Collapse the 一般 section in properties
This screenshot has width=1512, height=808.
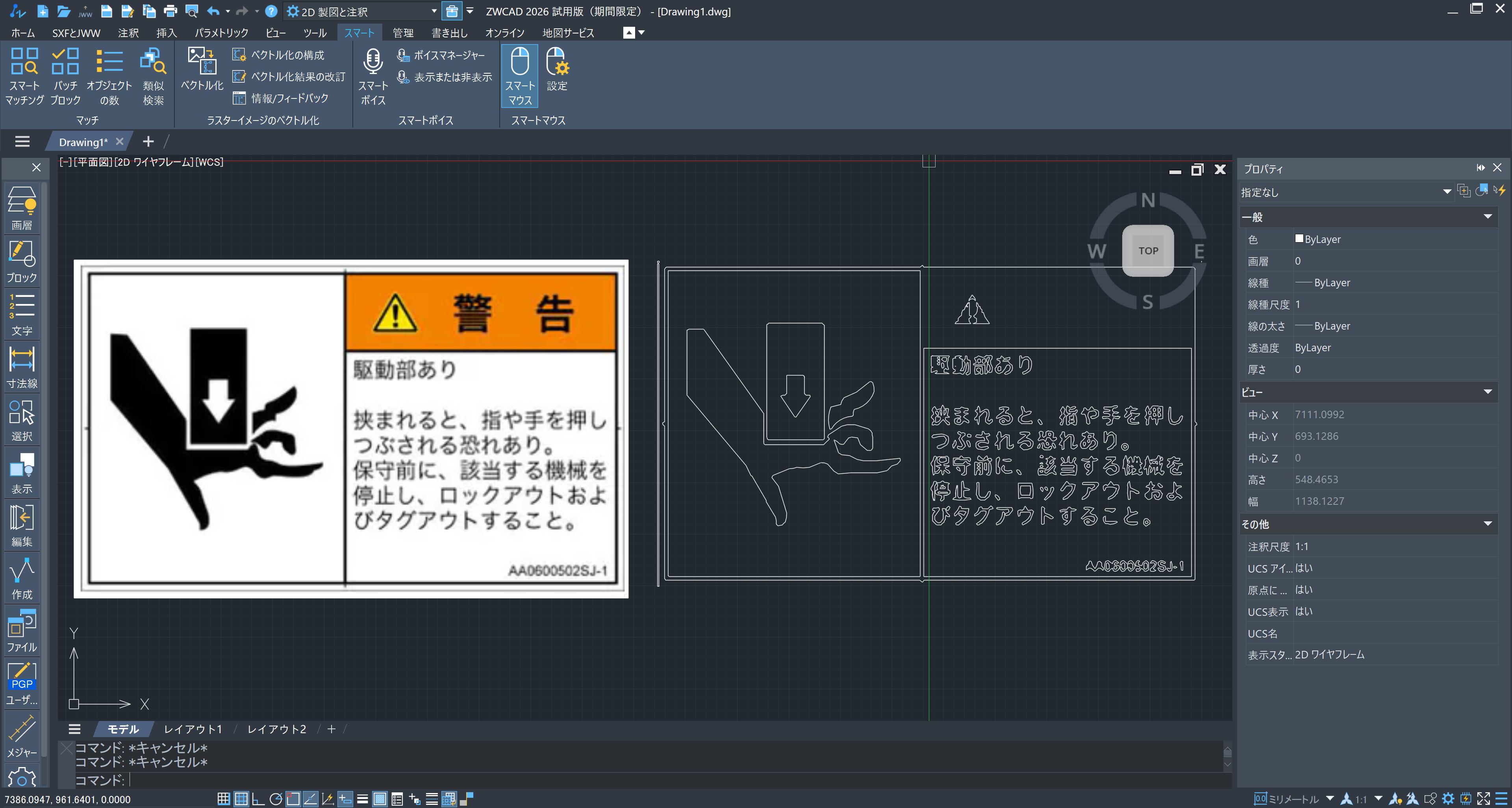click(1488, 217)
